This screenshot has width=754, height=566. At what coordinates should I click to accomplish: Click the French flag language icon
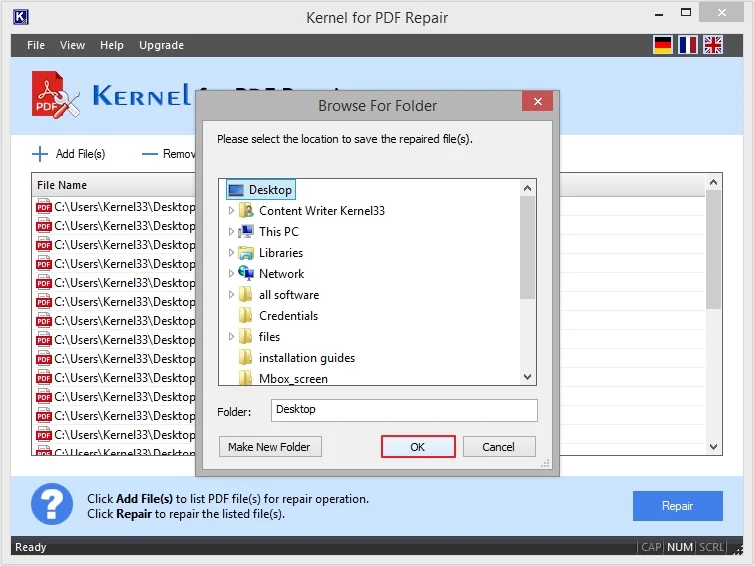point(688,45)
